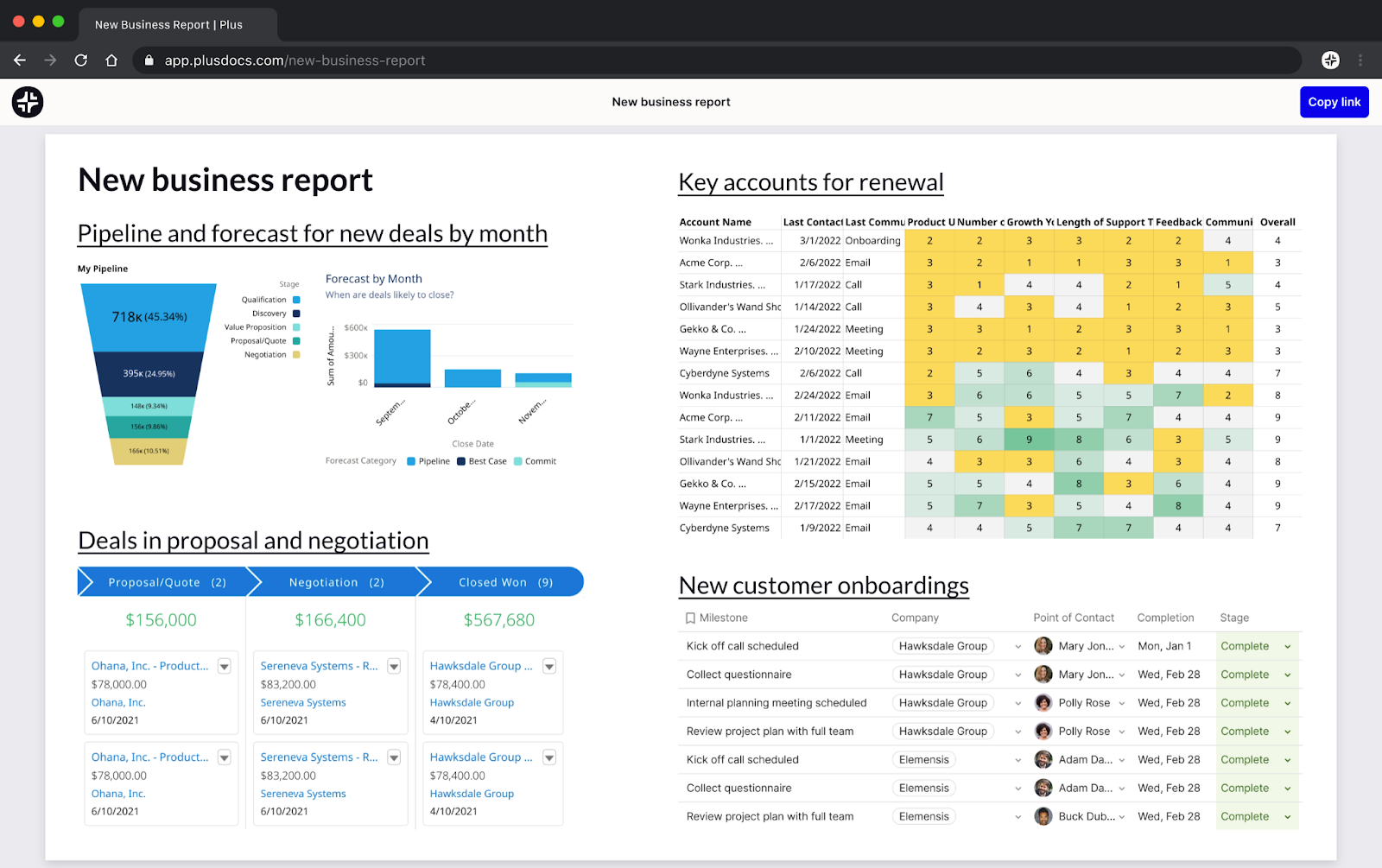Open the browser menu via the three-dot icon
1382x868 pixels.
(1361, 60)
